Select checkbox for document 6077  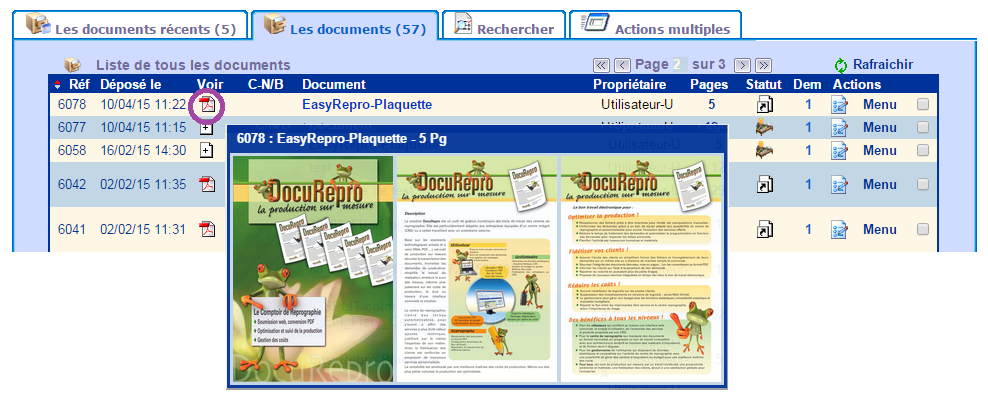(x=922, y=127)
